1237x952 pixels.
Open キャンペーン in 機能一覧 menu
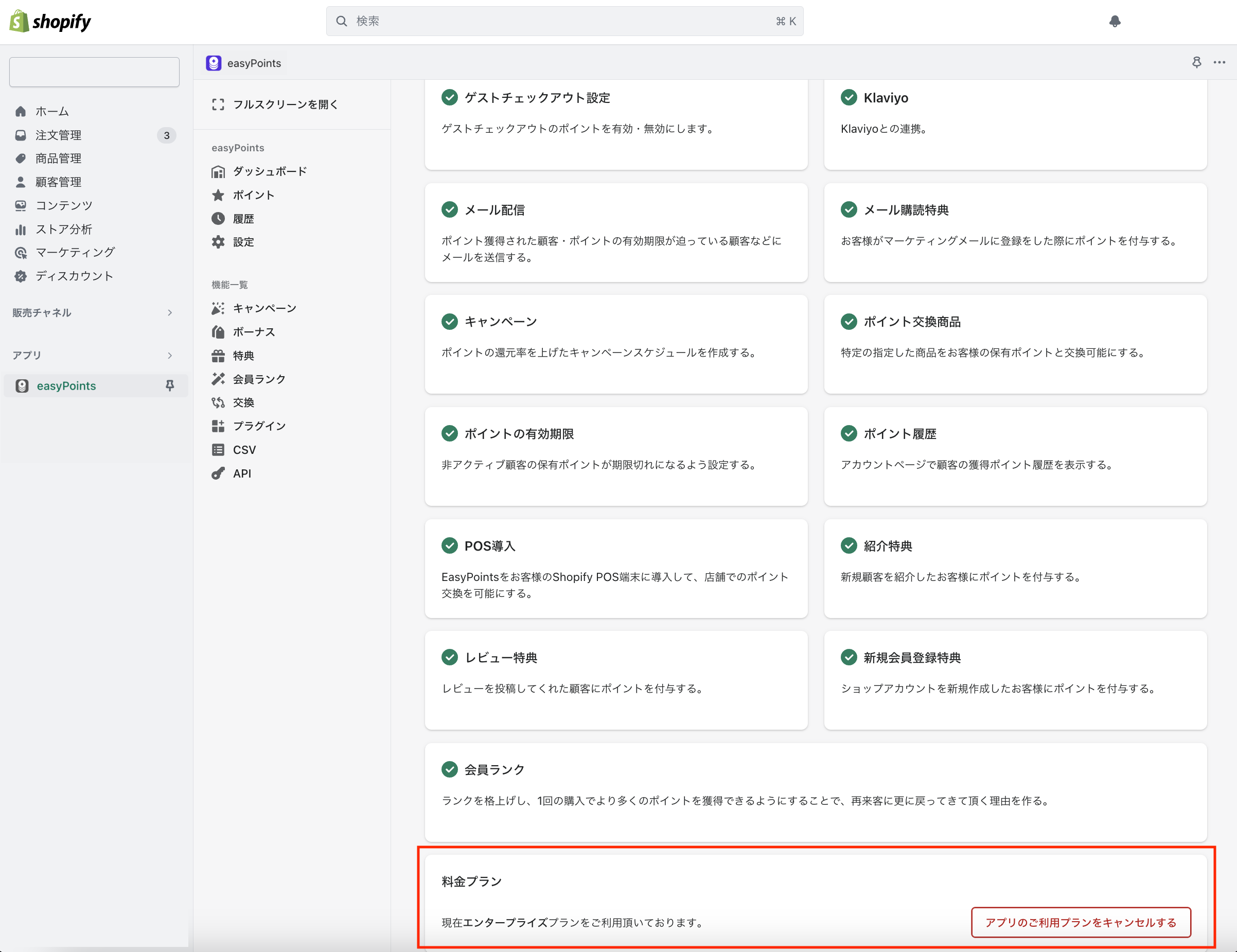click(264, 308)
